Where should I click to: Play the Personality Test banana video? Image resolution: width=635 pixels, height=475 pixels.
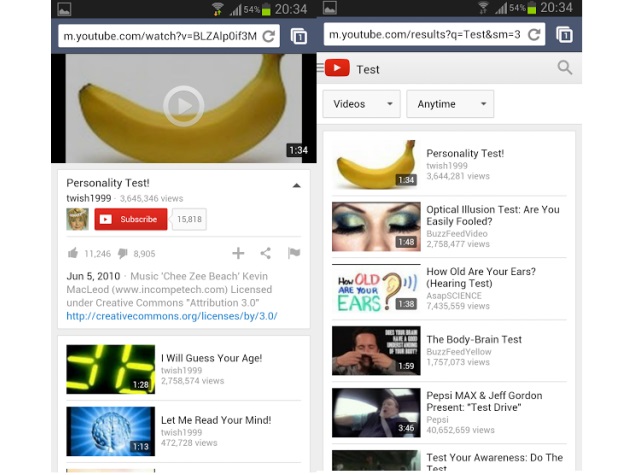(183, 106)
